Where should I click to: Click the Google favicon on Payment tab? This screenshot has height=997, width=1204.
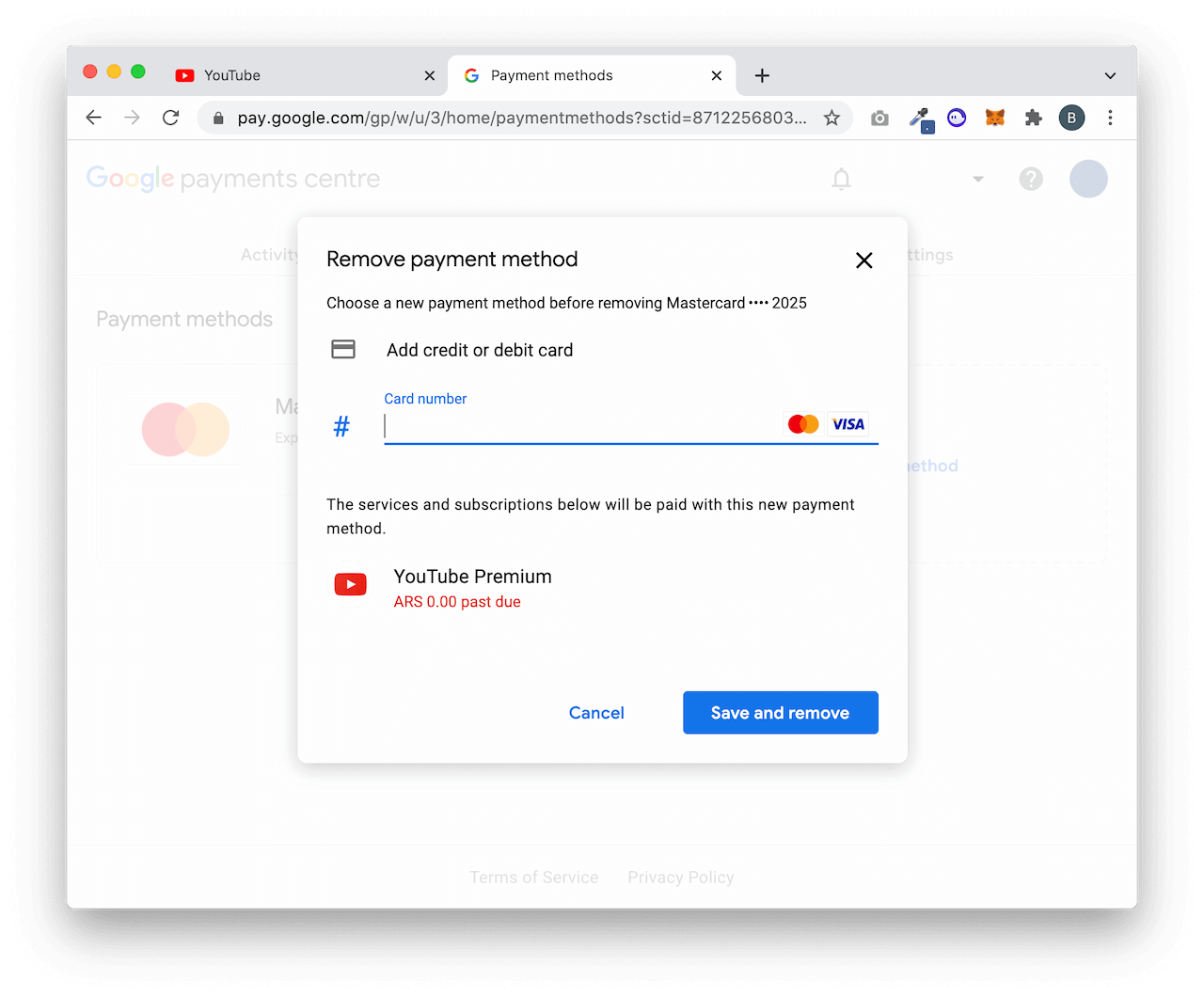472,75
